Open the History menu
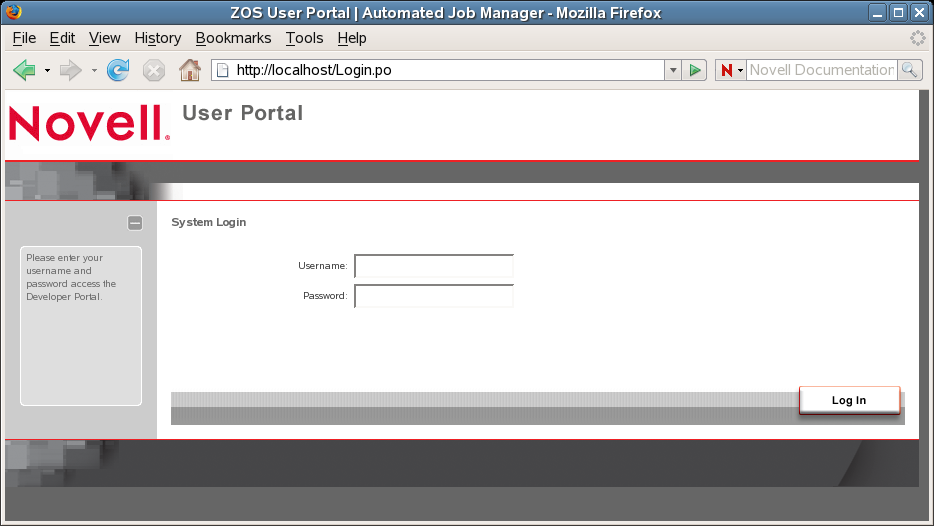934x526 pixels. [158, 38]
